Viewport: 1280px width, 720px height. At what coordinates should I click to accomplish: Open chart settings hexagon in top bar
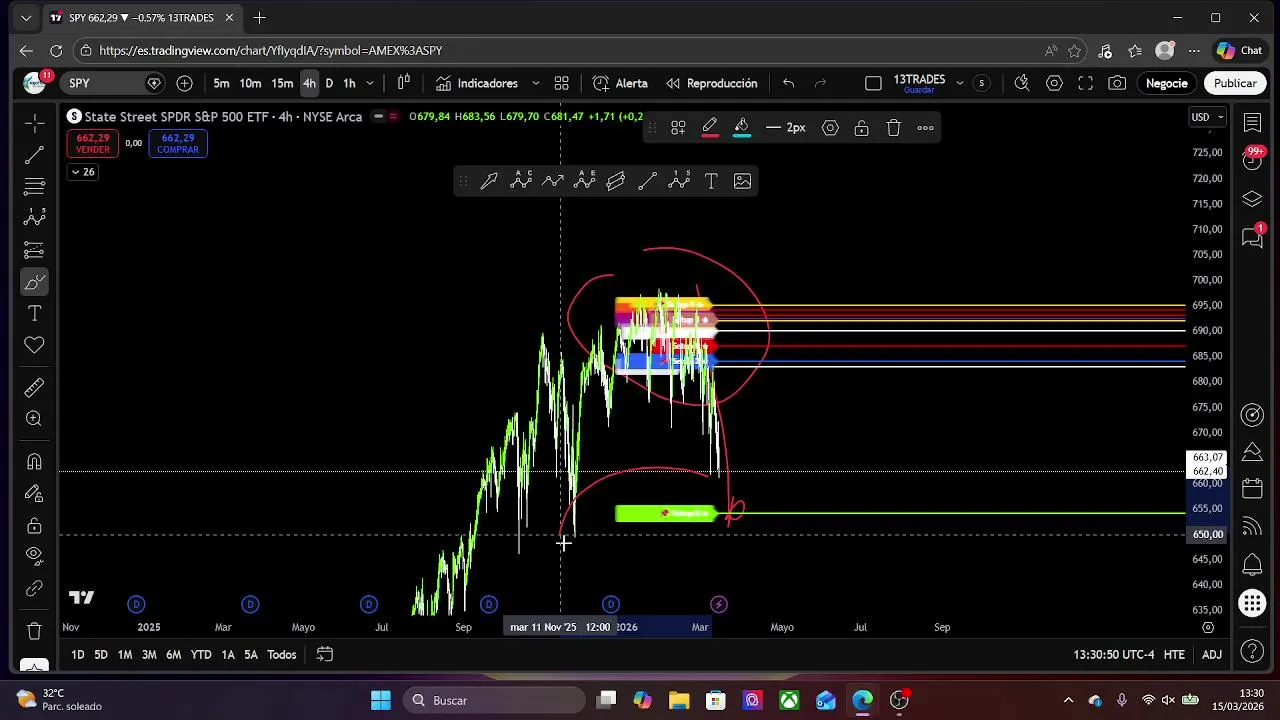pyautogui.click(x=1054, y=83)
